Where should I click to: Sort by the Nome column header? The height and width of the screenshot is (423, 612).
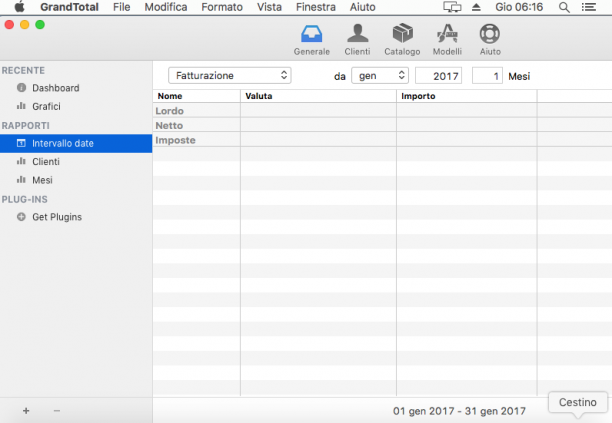(x=197, y=96)
